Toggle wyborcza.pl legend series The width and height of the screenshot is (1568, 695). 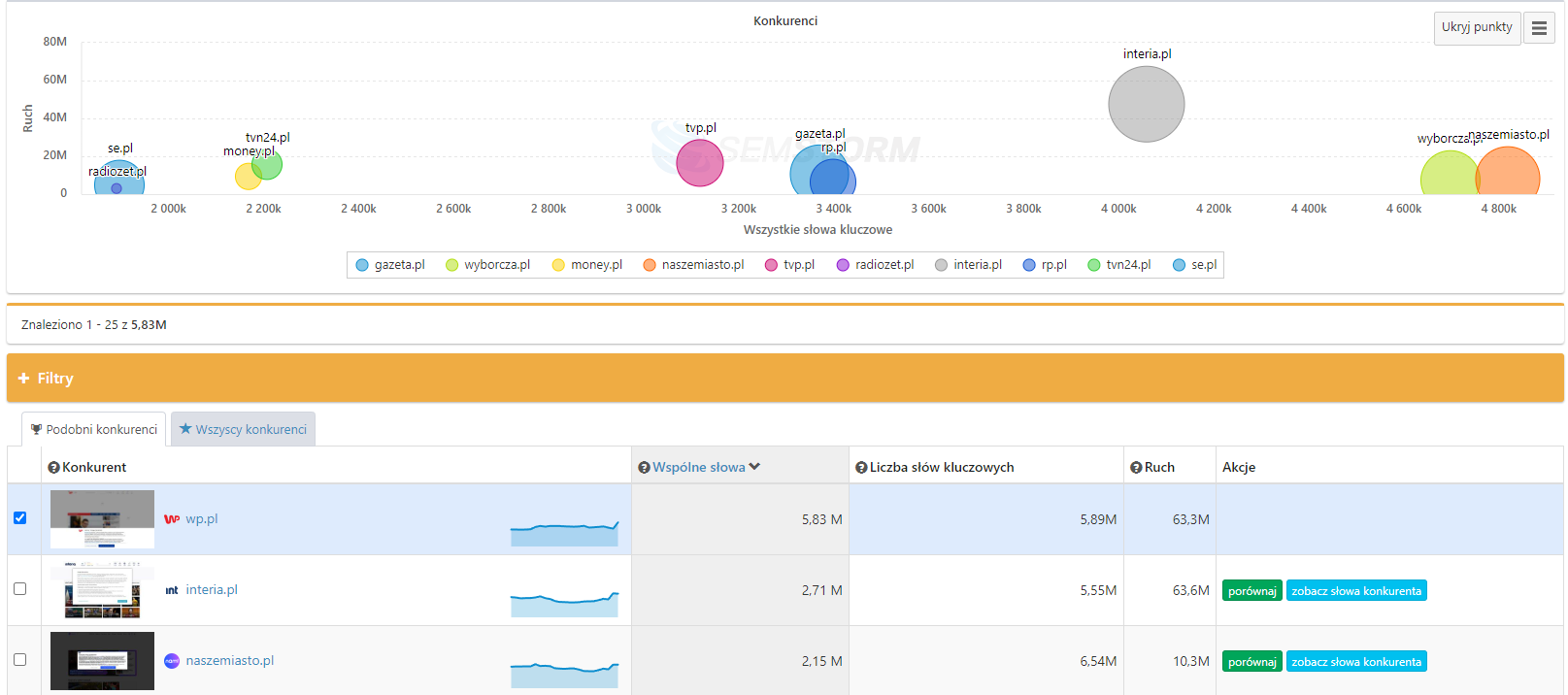tap(487, 265)
